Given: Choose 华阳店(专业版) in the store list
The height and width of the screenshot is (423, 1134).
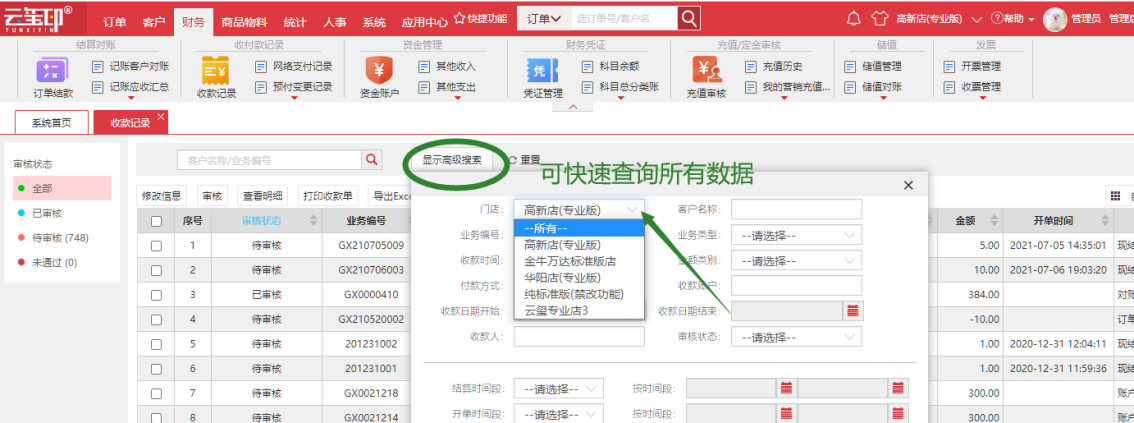Looking at the screenshot, I should click(579, 278).
